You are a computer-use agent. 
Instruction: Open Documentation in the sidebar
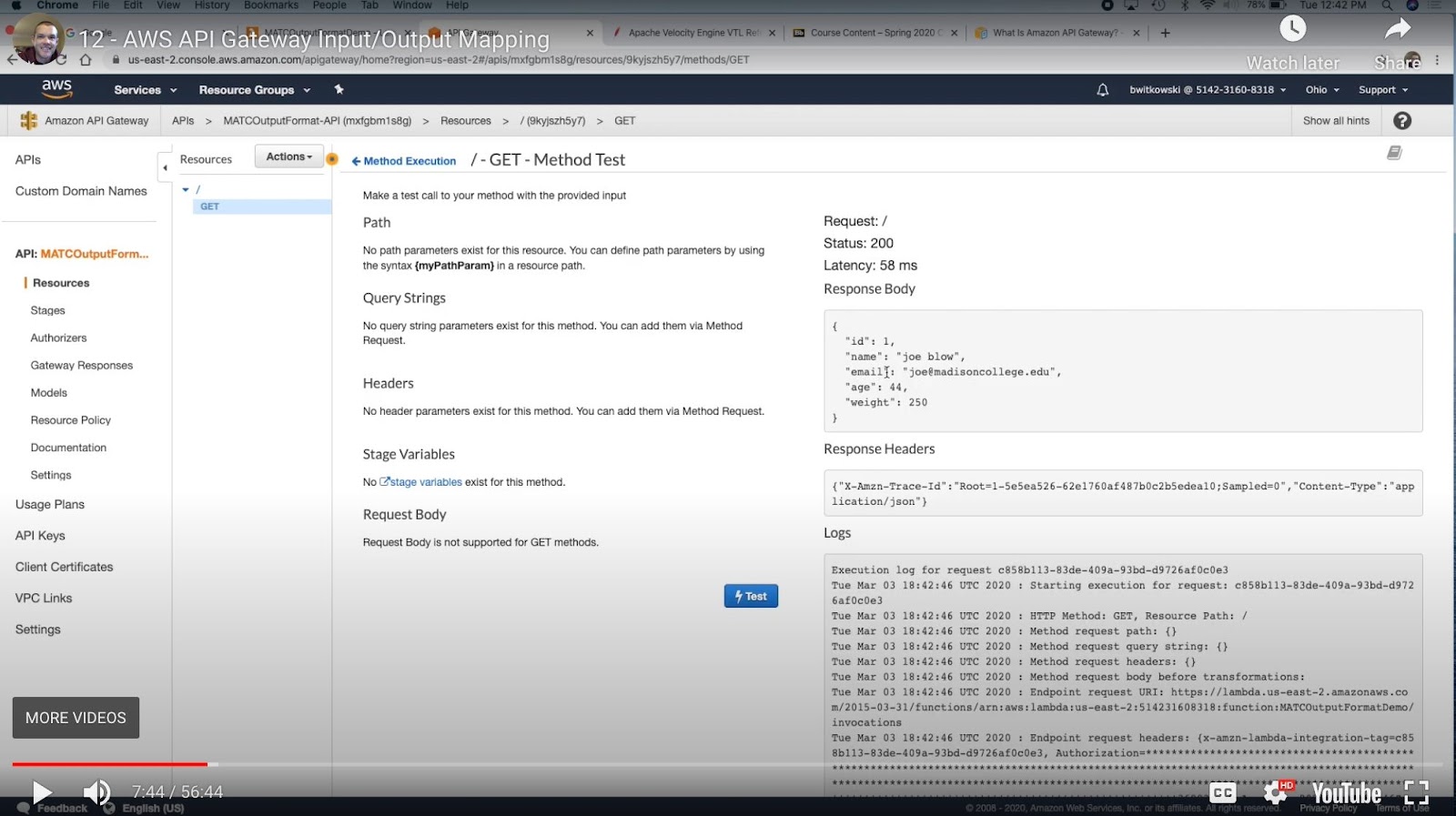[69, 447]
